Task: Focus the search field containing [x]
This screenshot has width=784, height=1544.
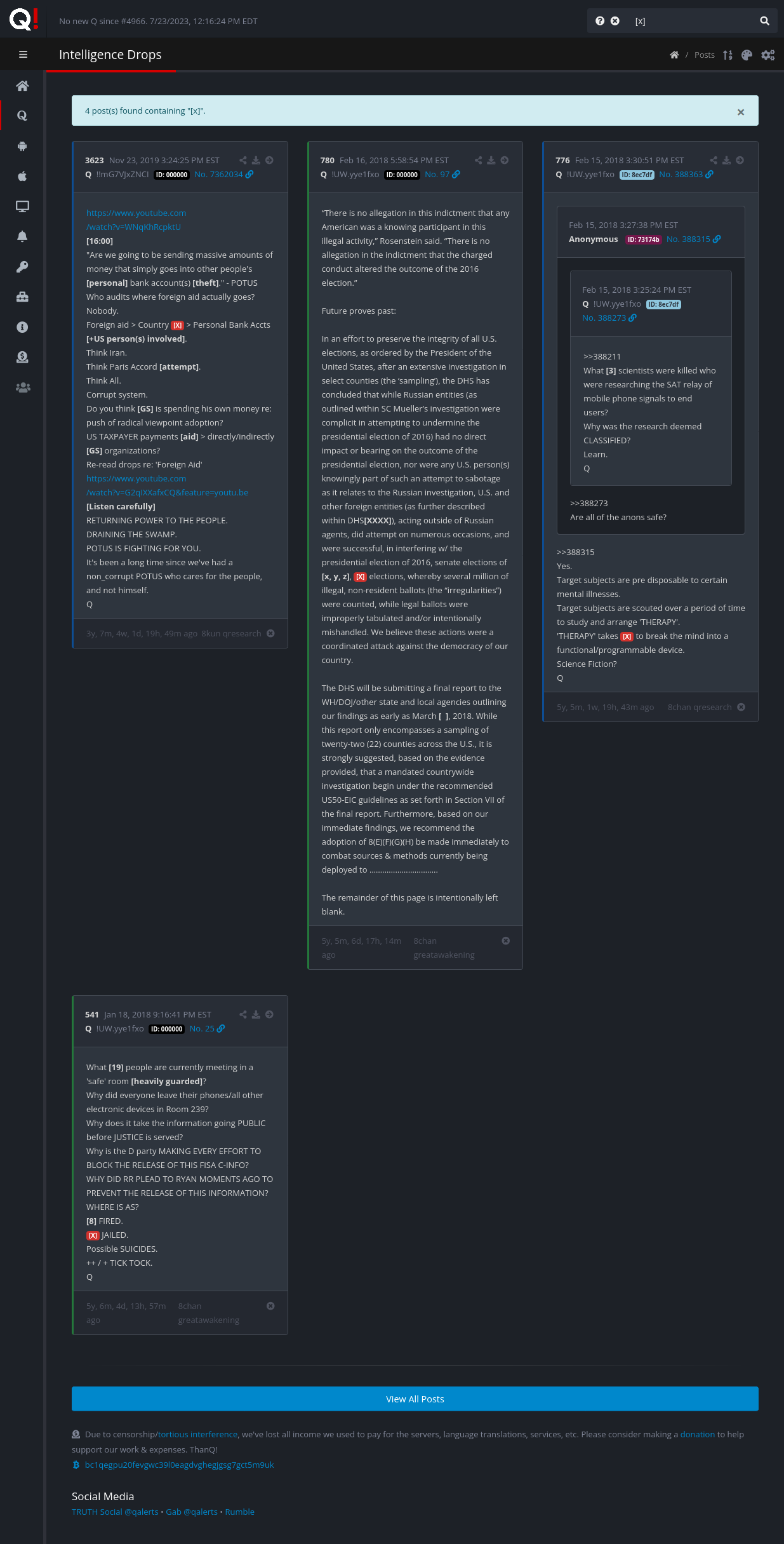Action: coord(692,21)
